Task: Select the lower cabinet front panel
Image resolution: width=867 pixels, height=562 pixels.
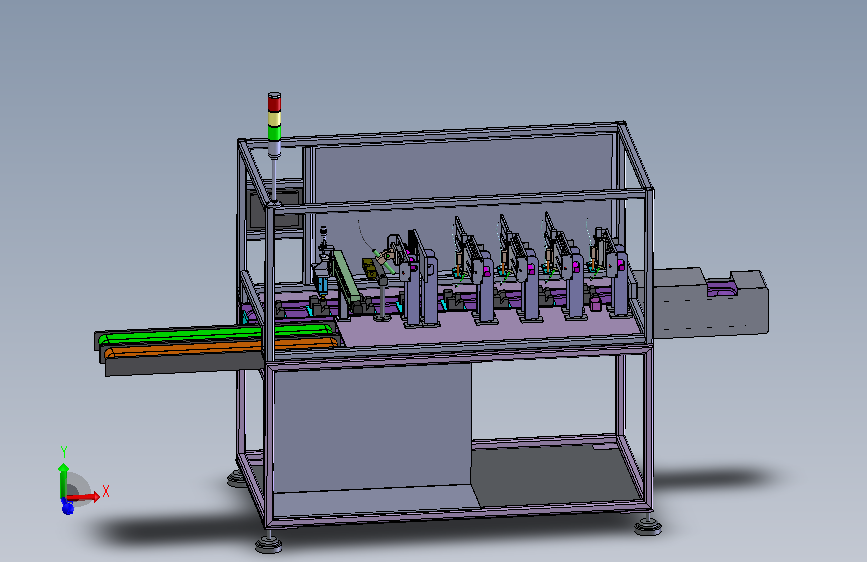Action: [x=372, y=427]
